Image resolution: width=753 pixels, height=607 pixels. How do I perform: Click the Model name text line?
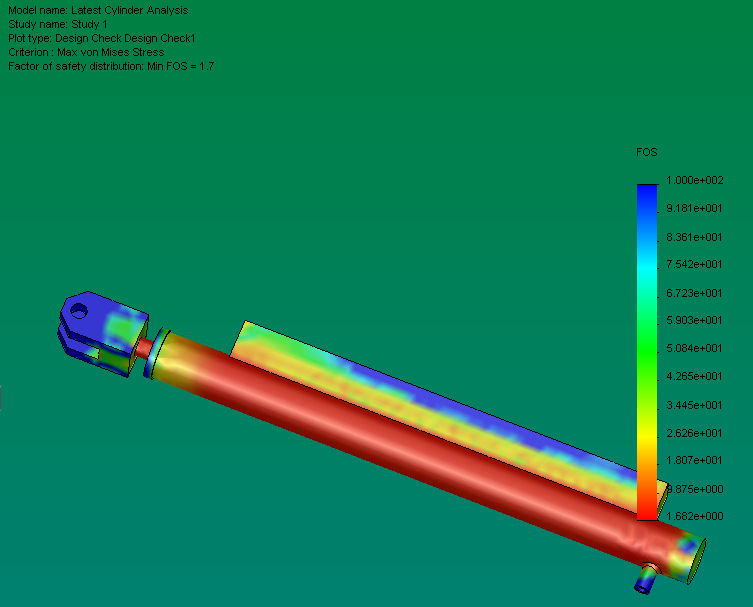click(x=98, y=10)
